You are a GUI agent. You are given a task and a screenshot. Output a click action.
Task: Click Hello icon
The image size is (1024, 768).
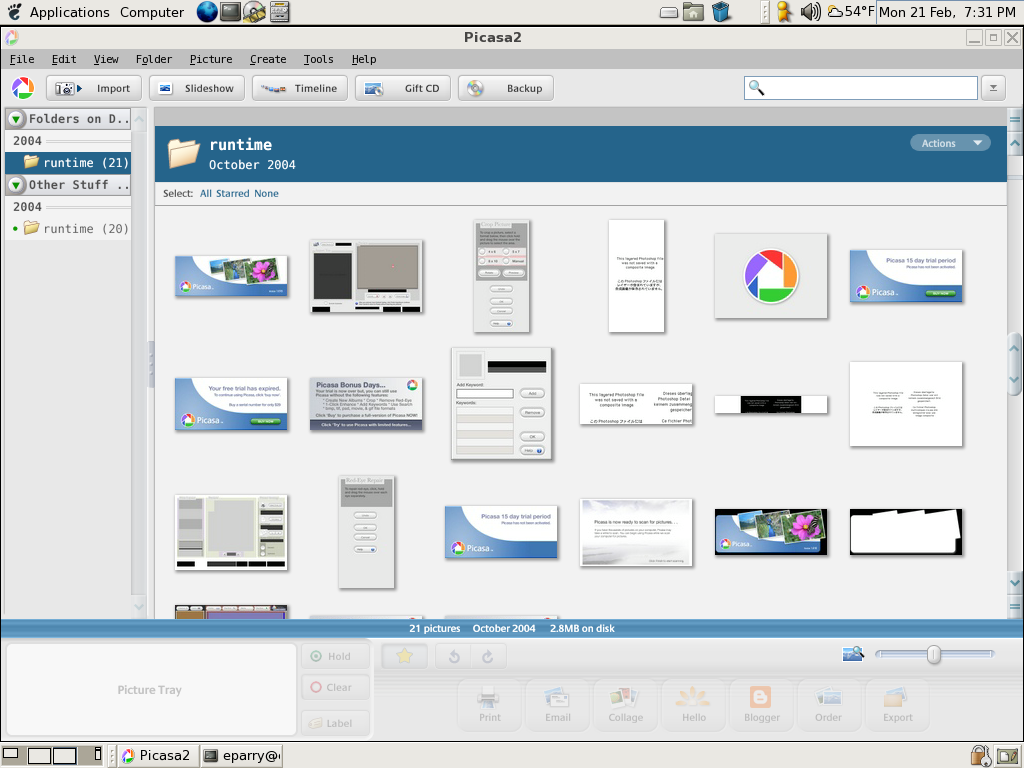pos(694,704)
